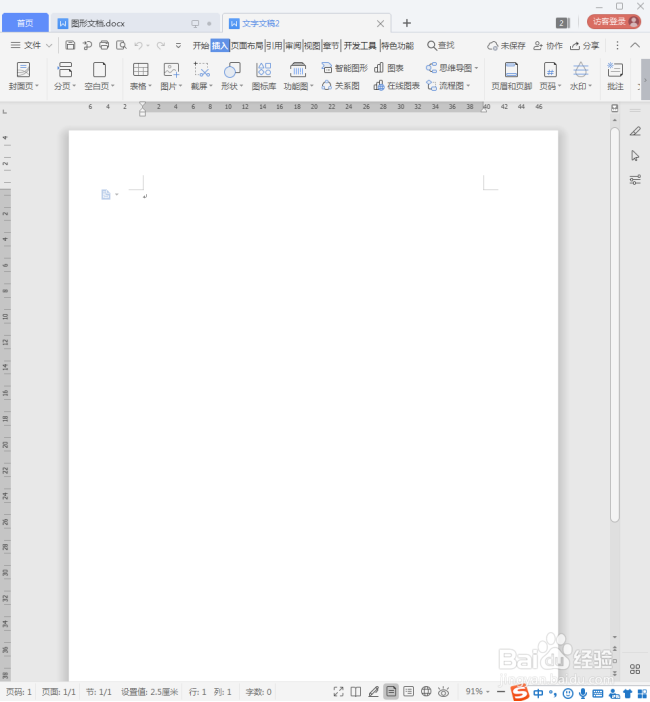Click the selection arrow icon in sidebar
This screenshot has height=702, width=650.
(x=635, y=156)
